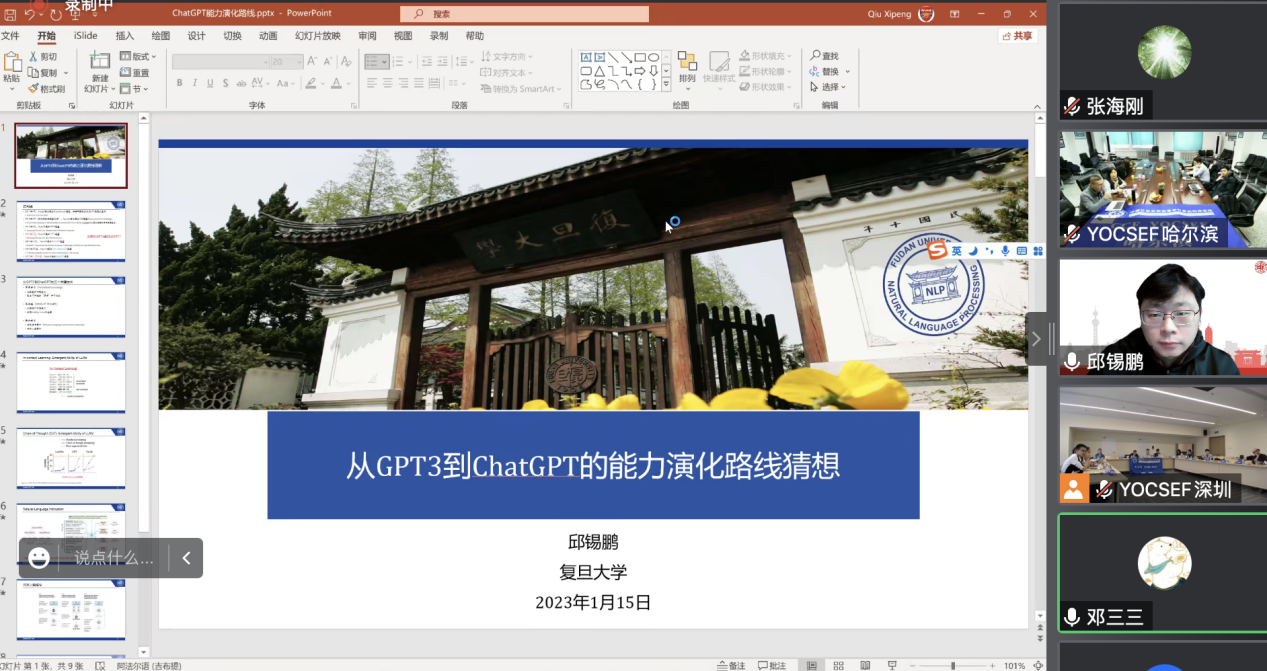Toggle align left paragraph button
Image resolution: width=1267 pixels, height=671 pixels.
(371, 84)
